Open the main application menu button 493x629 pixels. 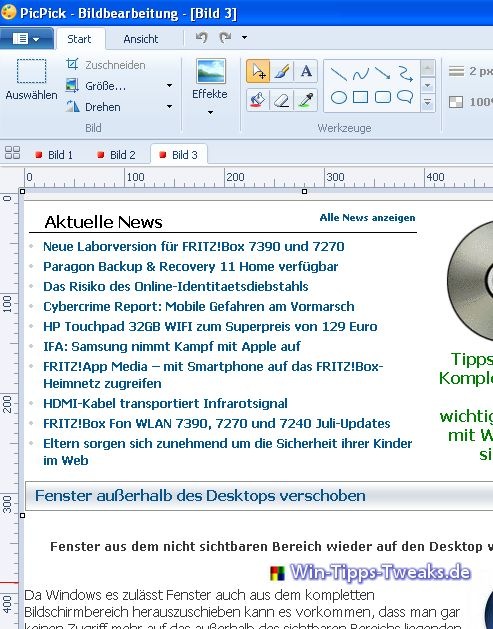(x=26, y=39)
